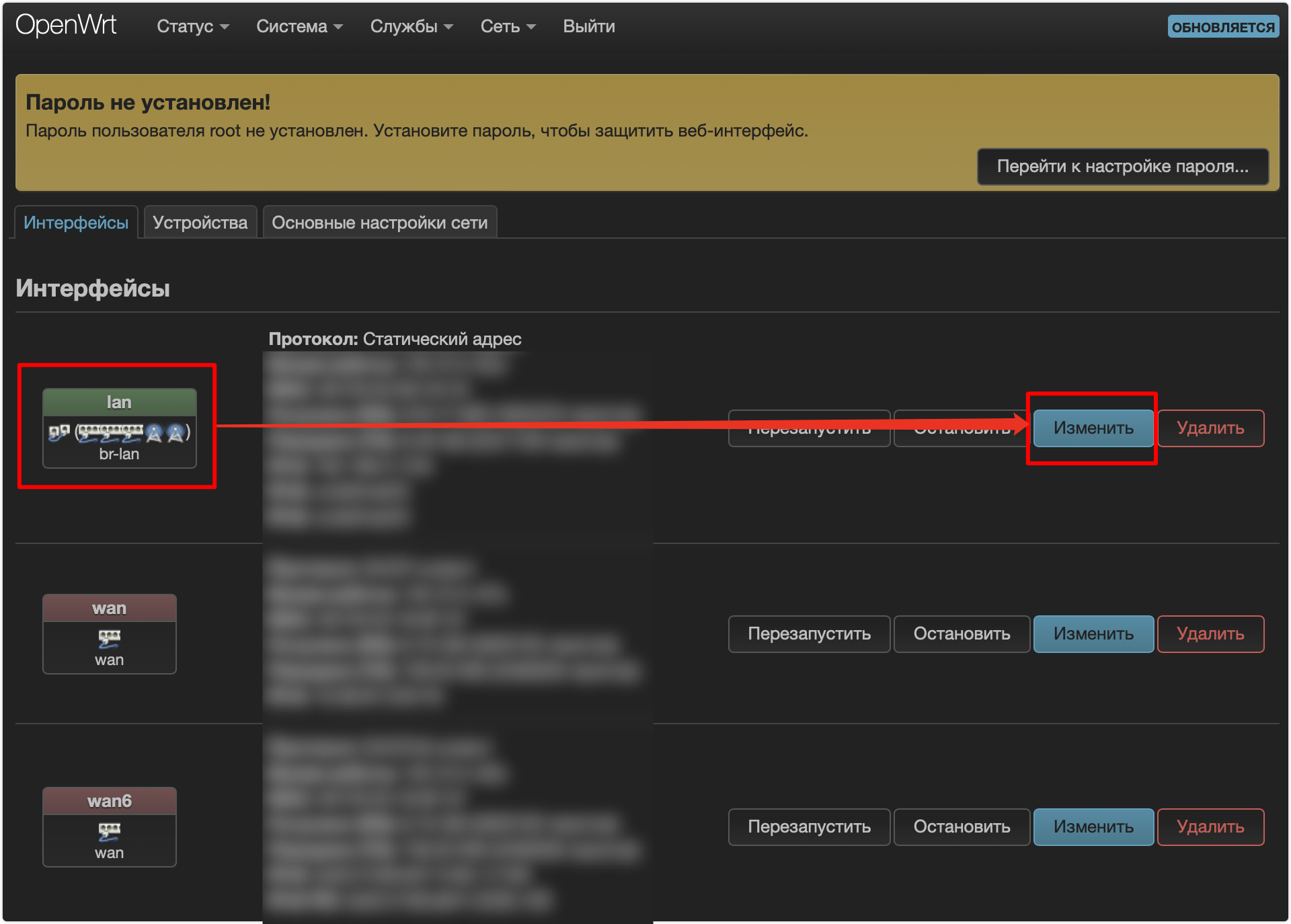
Task: Click Удалить for the wan6 interface
Action: pyautogui.click(x=1210, y=827)
